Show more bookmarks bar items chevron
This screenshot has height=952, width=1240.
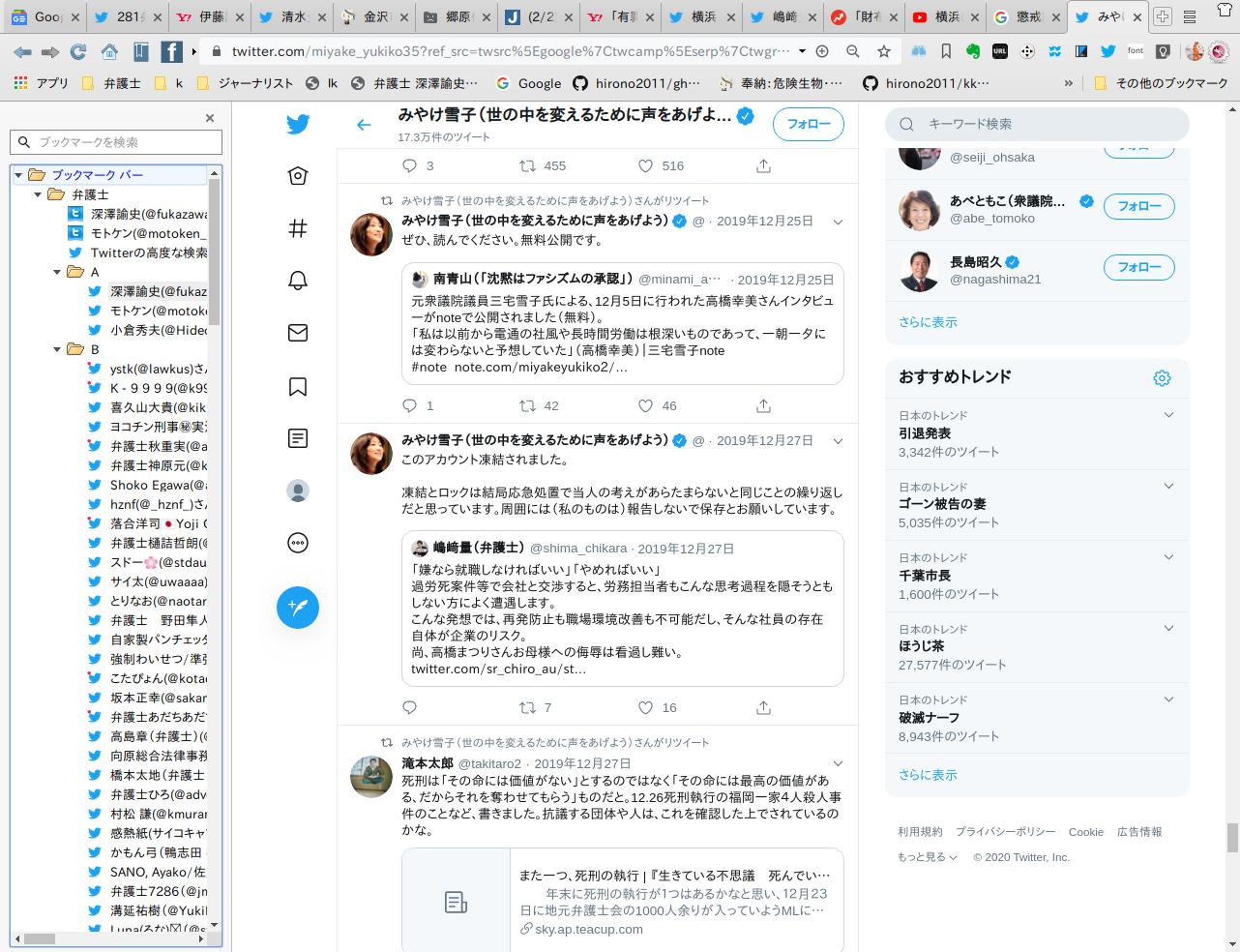coord(1069,83)
